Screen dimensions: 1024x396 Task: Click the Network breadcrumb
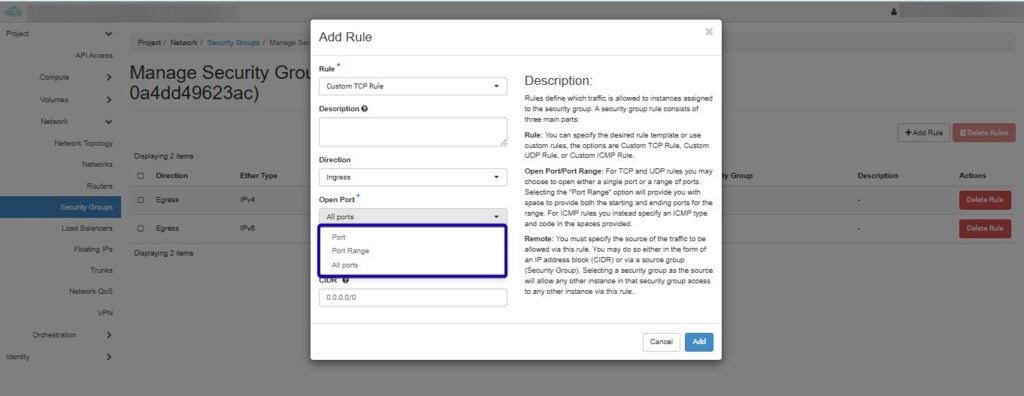[184, 42]
